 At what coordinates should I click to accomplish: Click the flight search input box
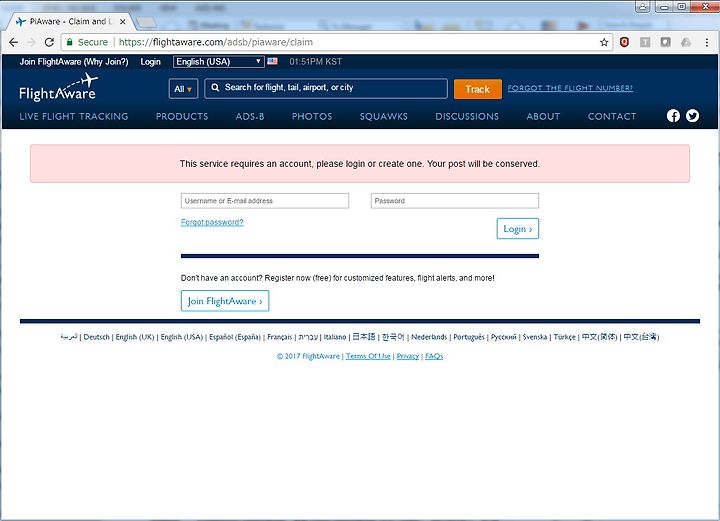(326, 88)
